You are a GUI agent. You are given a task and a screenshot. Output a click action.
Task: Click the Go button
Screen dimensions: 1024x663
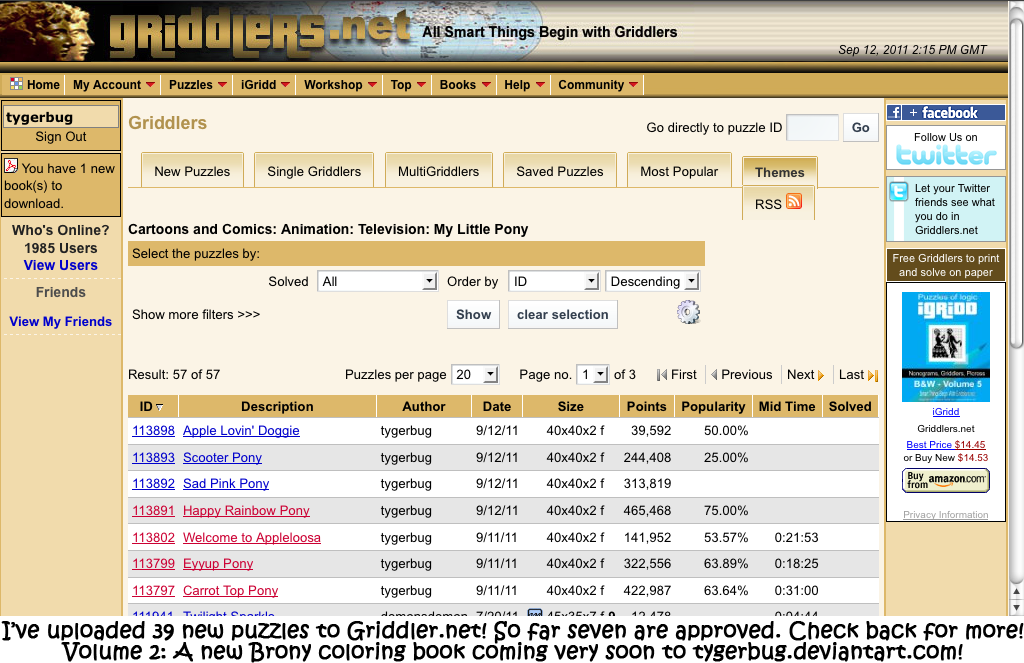tap(860, 128)
